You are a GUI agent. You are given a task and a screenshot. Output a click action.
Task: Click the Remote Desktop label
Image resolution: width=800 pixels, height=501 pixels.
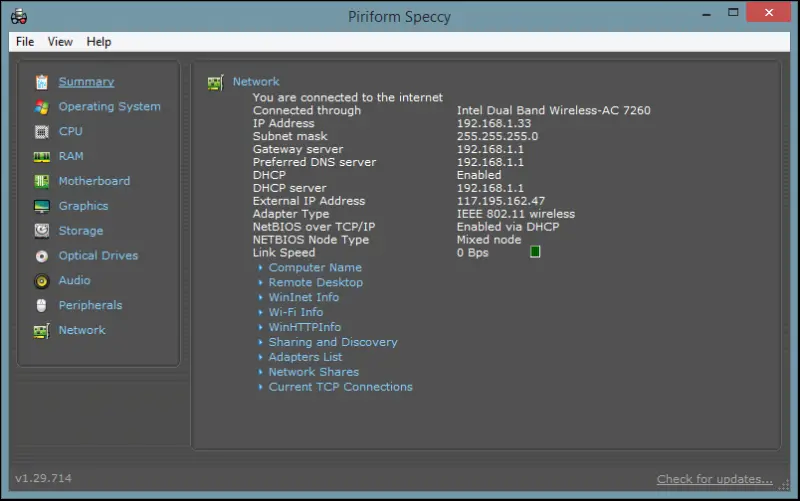[316, 282]
